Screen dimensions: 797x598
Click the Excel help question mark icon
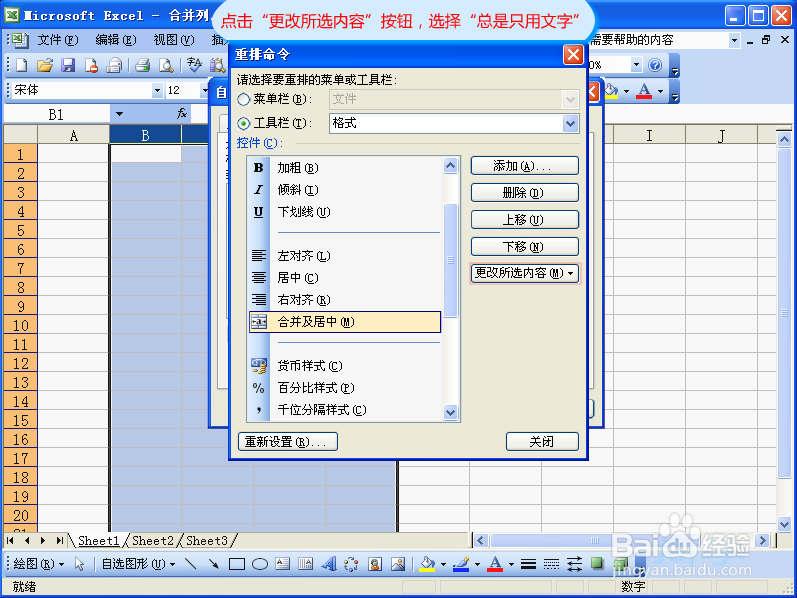click(x=655, y=65)
